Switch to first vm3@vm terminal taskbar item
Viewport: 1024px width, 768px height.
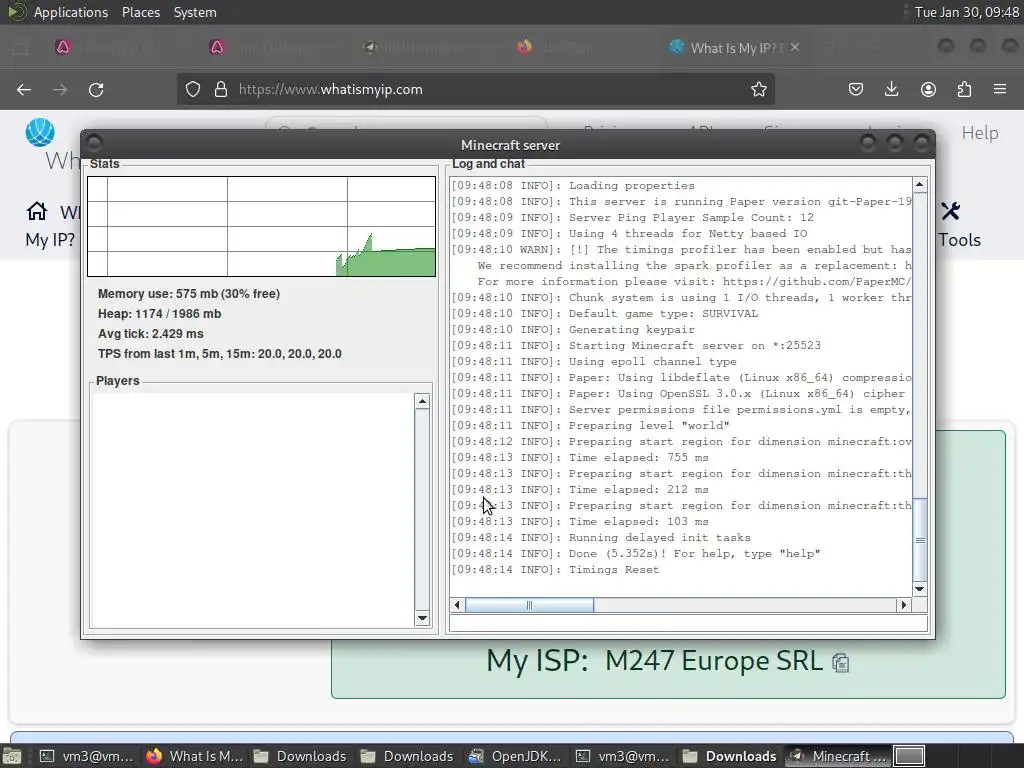tap(86, 756)
